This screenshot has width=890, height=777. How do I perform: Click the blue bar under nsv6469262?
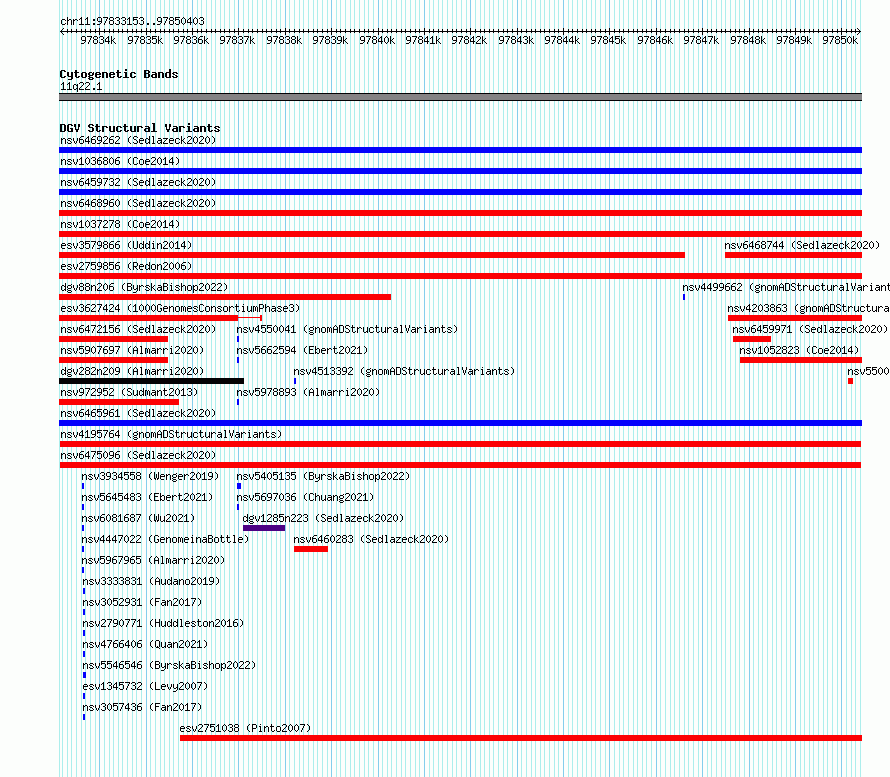[x=460, y=150]
